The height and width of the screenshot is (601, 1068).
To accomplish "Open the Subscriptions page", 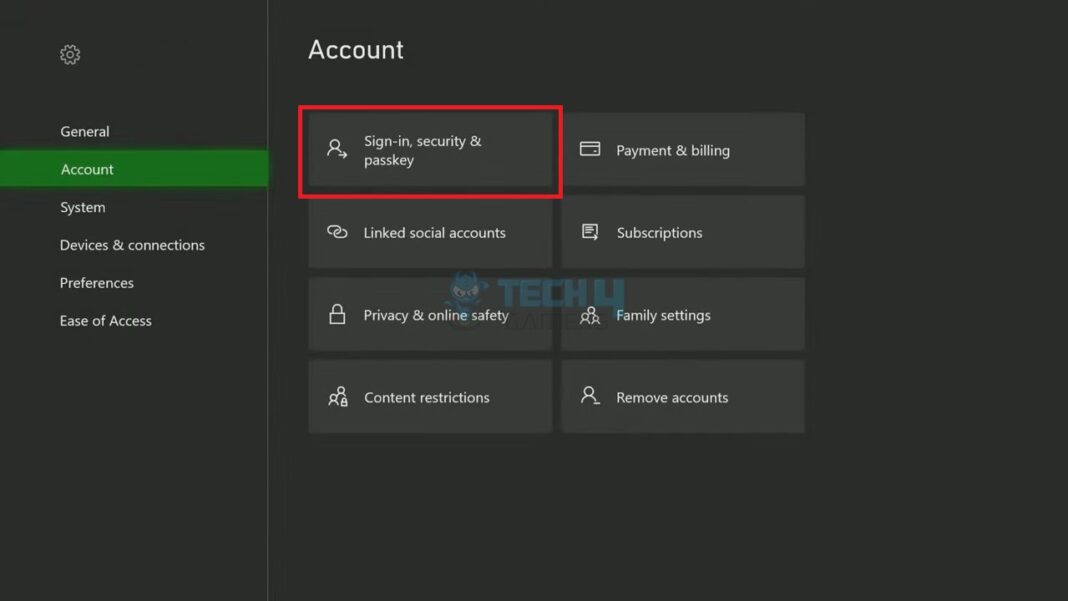I will point(683,231).
